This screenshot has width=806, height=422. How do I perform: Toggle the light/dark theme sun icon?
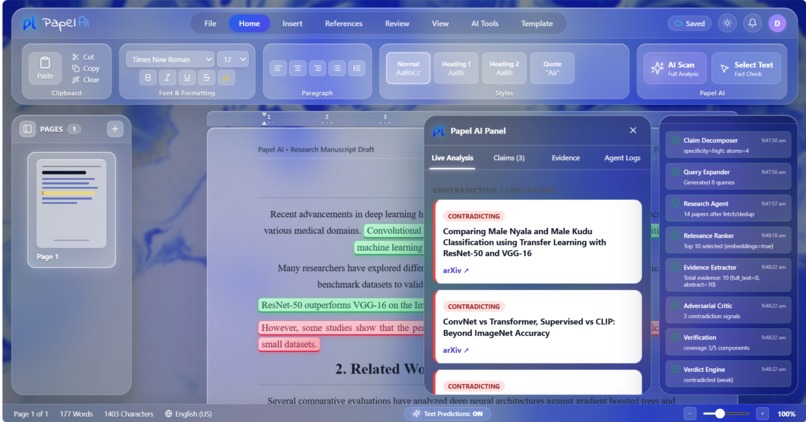click(727, 23)
